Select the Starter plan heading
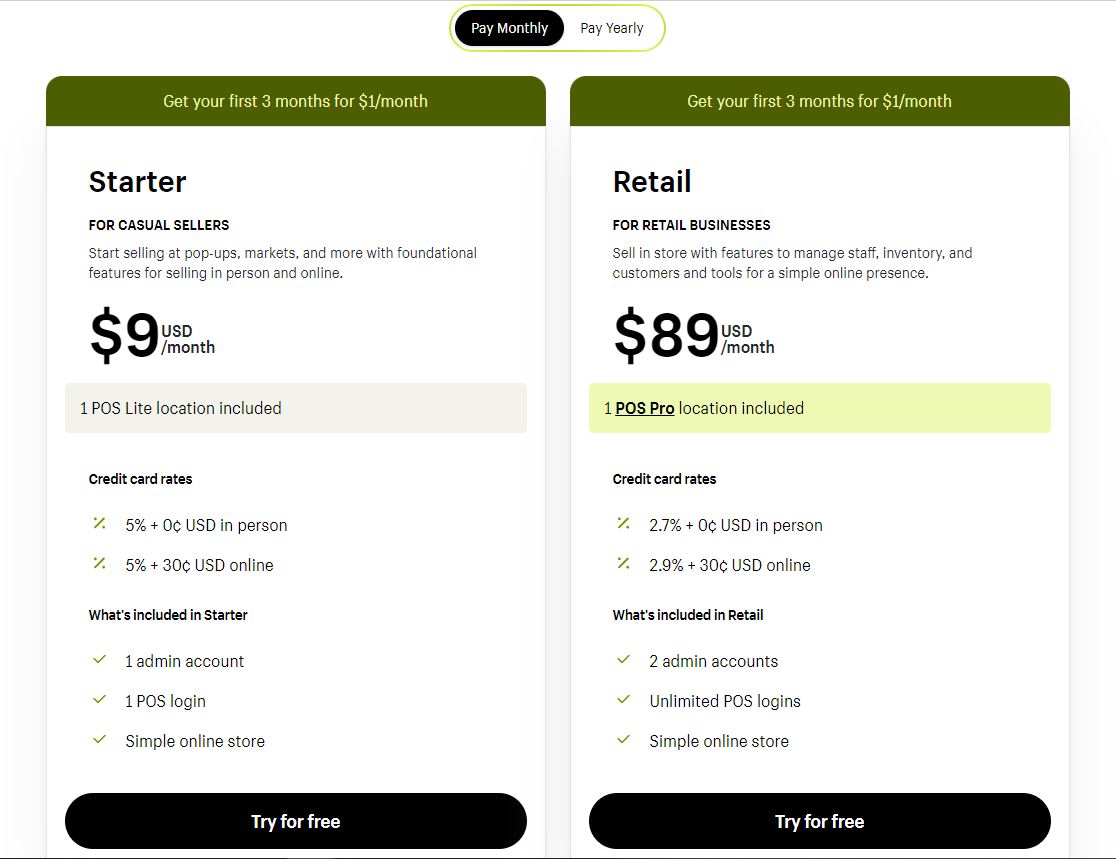The height and width of the screenshot is (859, 1116). click(137, 181)
